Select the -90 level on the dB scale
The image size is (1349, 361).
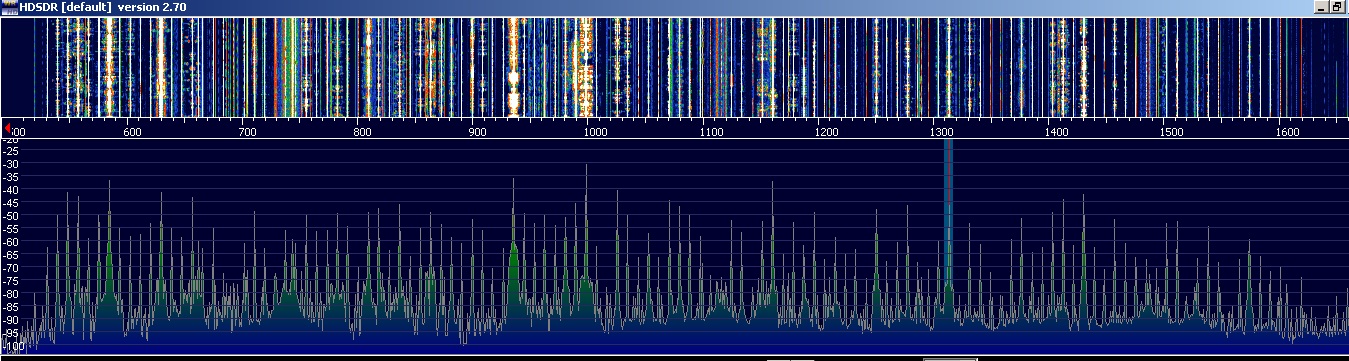click(11, 319)
